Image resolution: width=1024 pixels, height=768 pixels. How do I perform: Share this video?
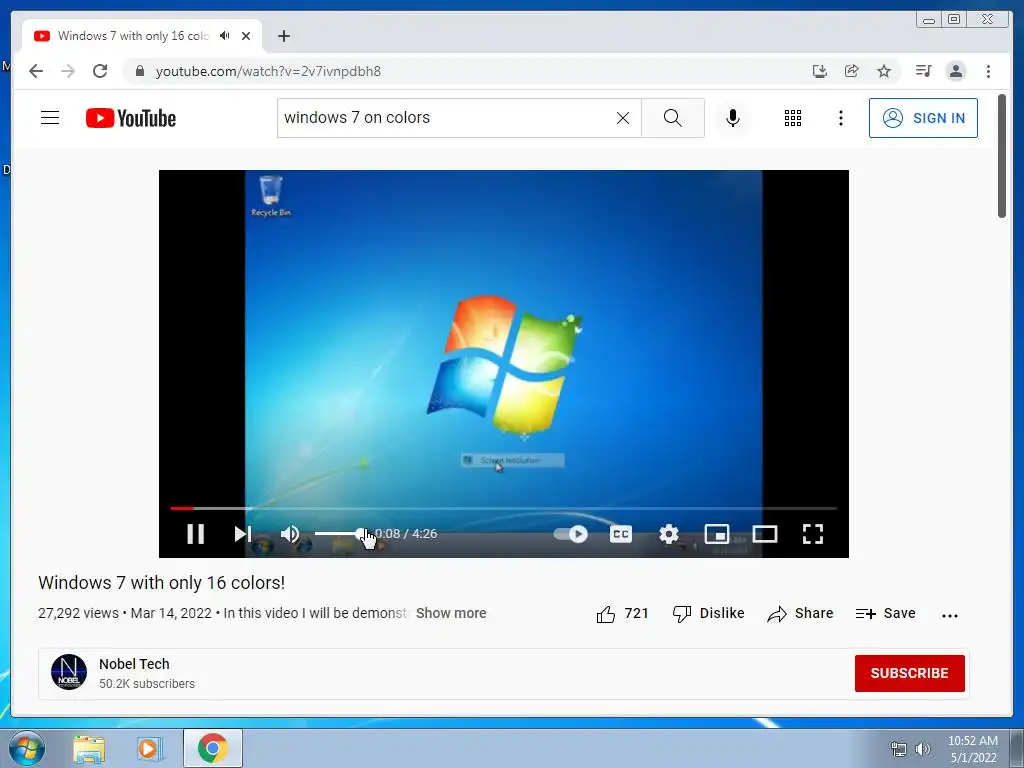click(801, 614)
